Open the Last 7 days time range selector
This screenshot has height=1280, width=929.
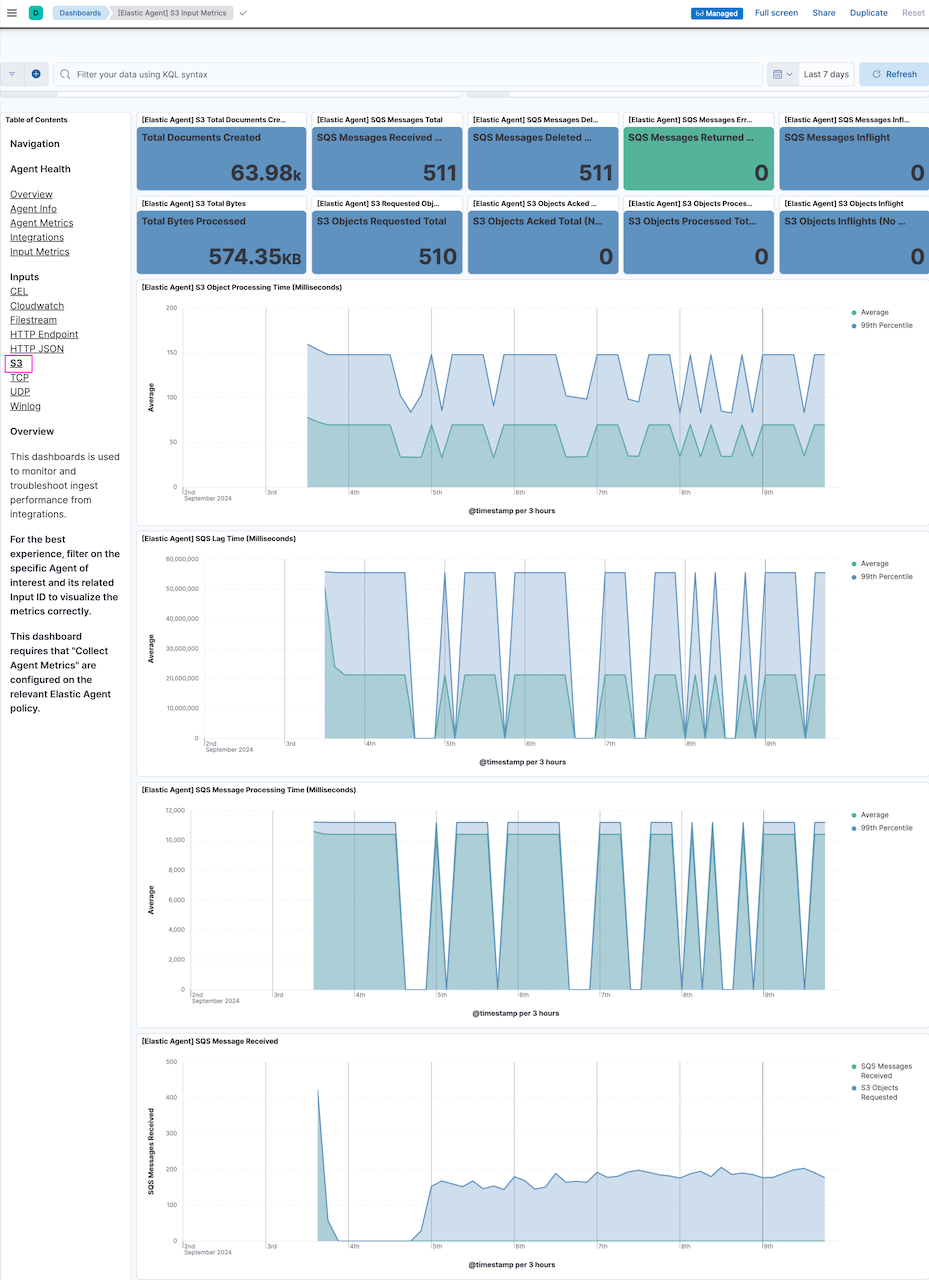pos(824,73)
